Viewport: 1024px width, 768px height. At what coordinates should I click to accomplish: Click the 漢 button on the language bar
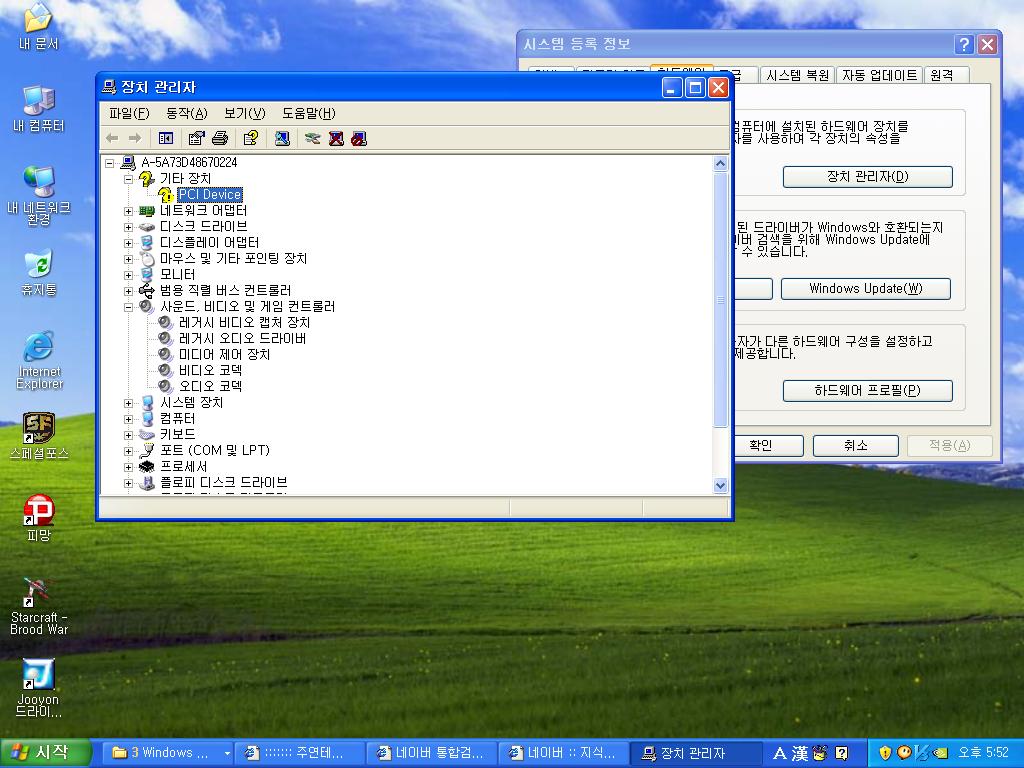pos(799,754)
